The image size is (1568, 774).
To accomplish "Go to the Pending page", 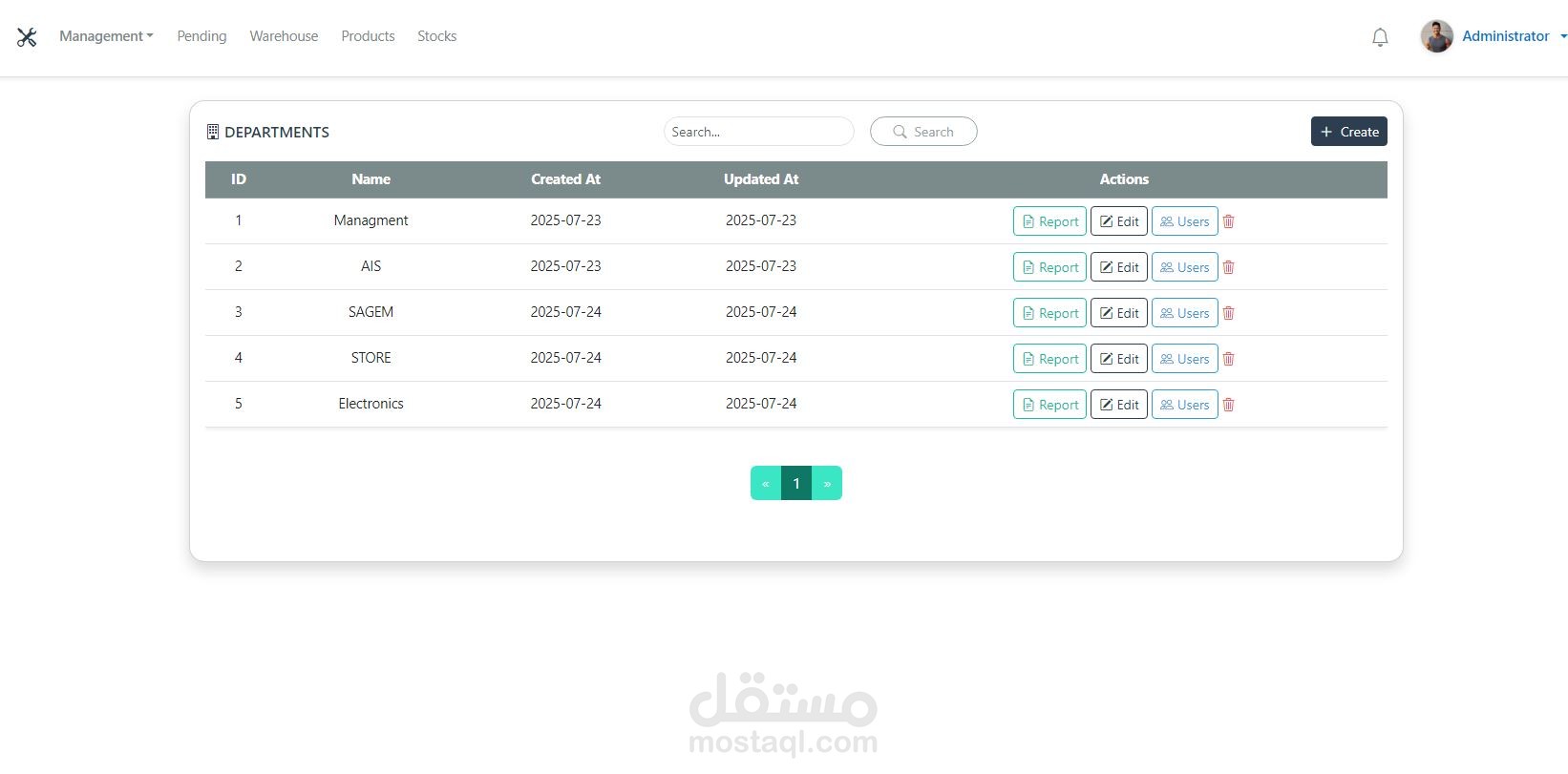I will pyautogui.click(x=201, y=36).
